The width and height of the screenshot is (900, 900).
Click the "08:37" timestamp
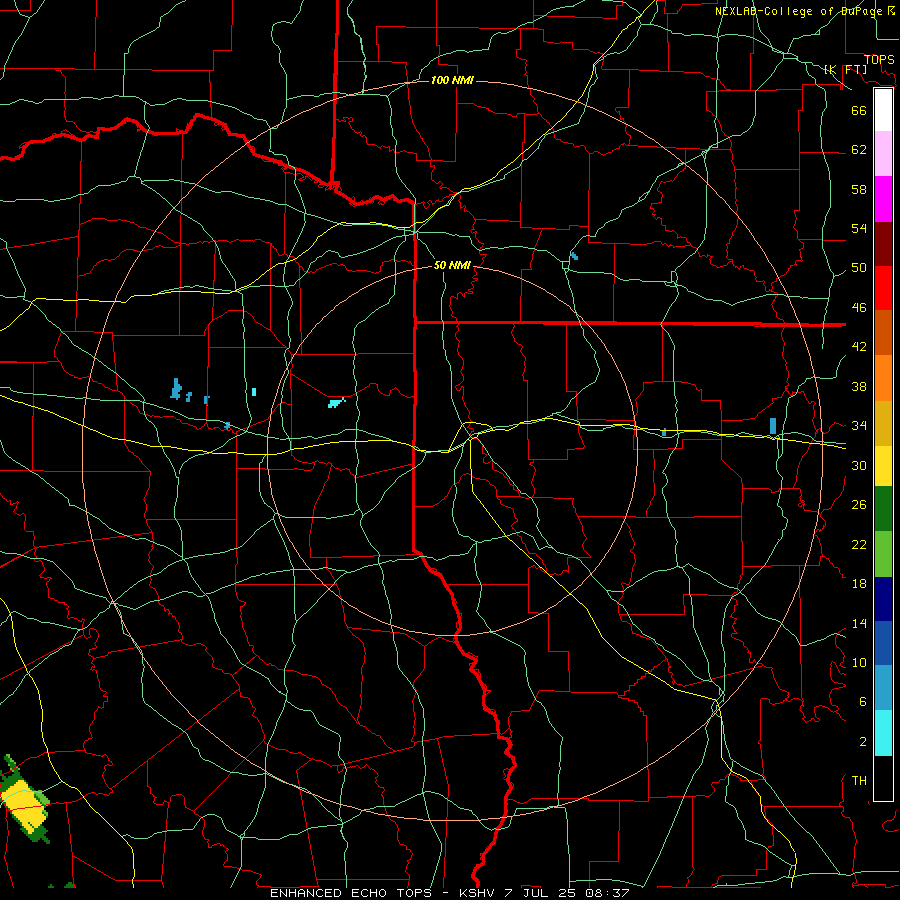(607, 893)
